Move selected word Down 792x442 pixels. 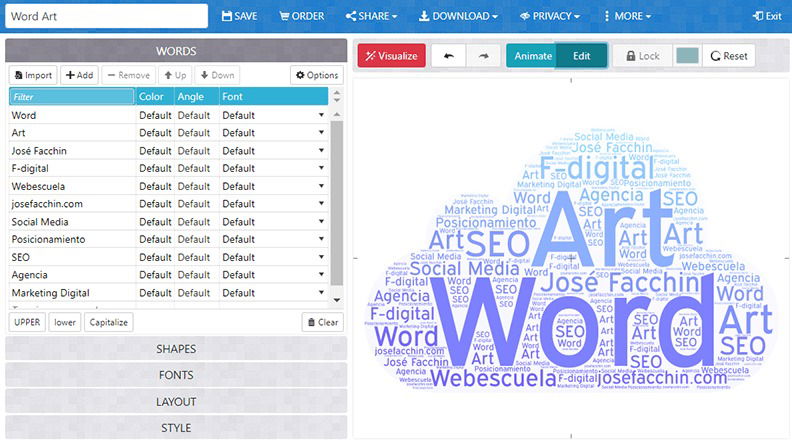click(218, 75)
